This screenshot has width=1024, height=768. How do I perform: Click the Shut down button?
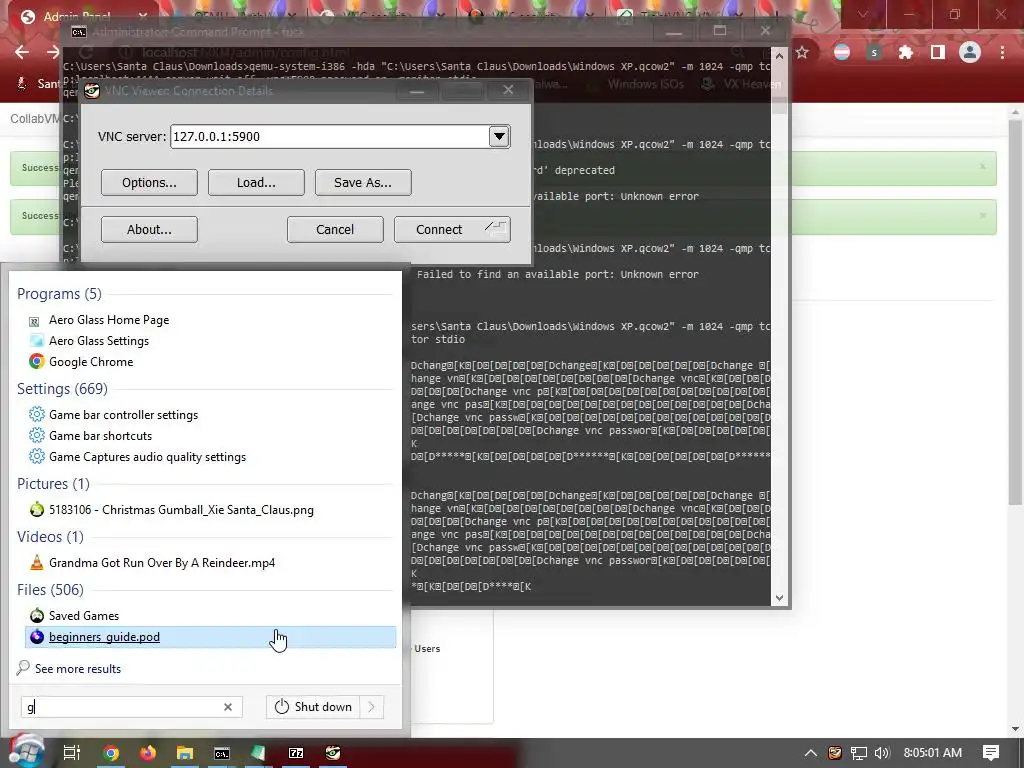coord(313,707)
